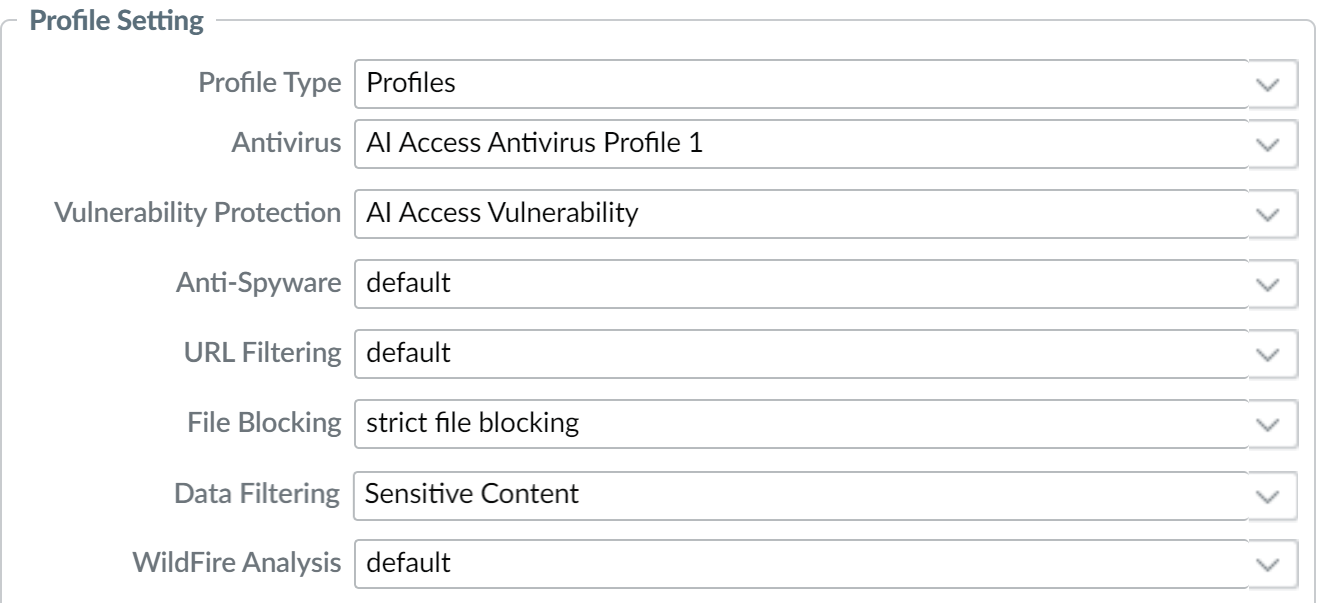Viewport: 1317px width, 603px height.
Task: Open the 'AI Access Vulnerability' dropdown field
Action: (x=800, y=214)
